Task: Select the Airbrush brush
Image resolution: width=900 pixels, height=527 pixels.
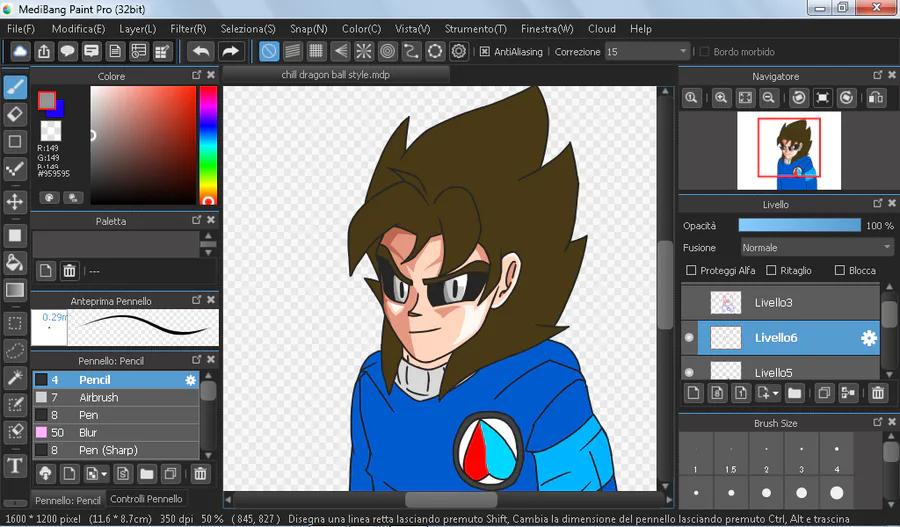Action: pos(116,397)
